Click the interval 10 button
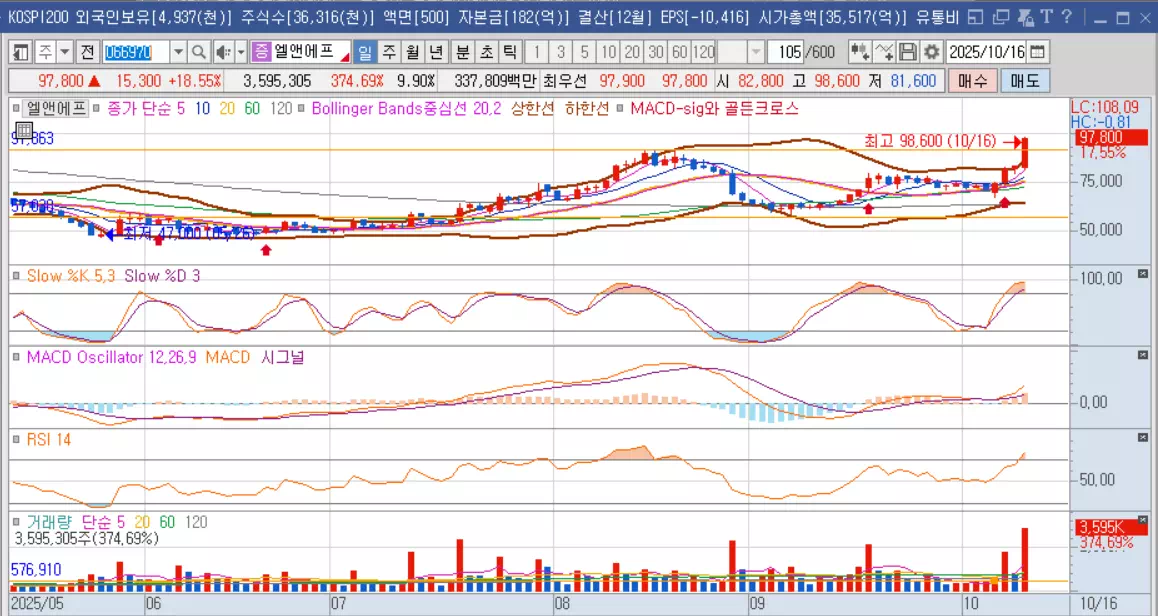Viewport: 1158px width, 616px height. [608, 52]
